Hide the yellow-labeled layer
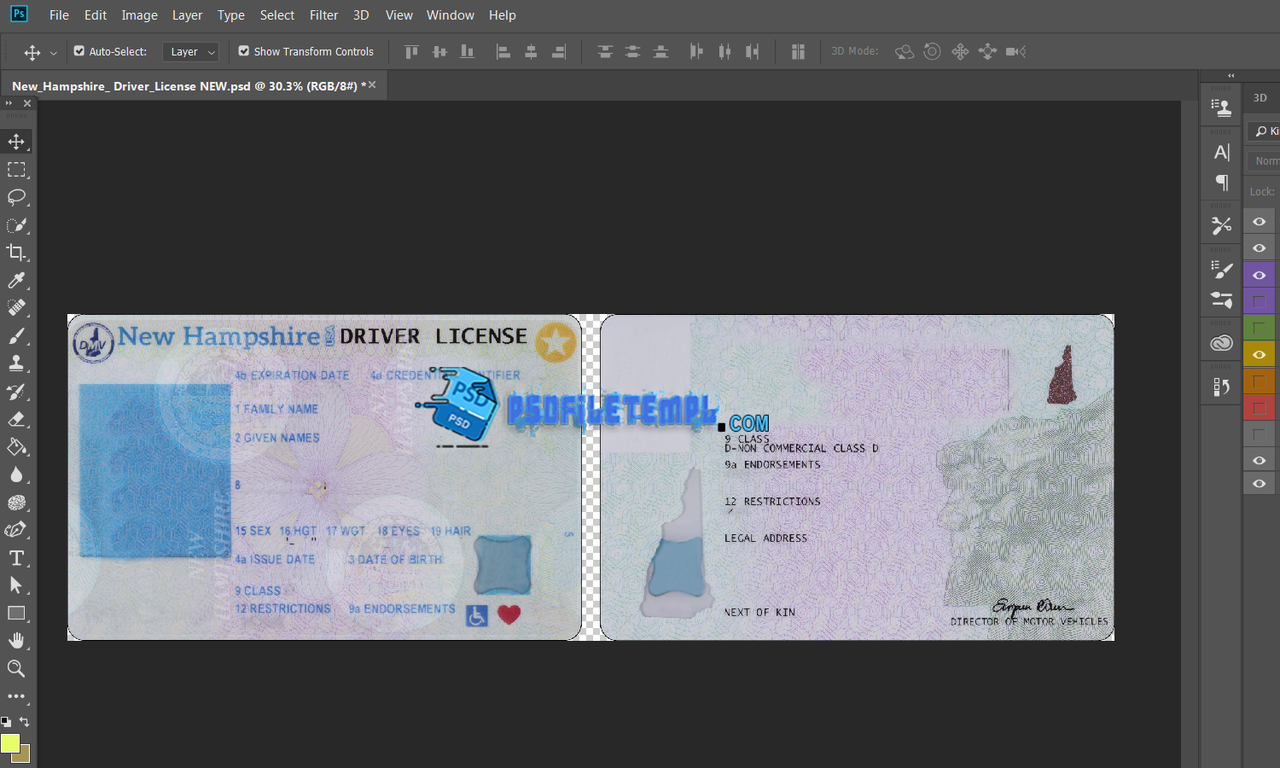 point(1259,354)
